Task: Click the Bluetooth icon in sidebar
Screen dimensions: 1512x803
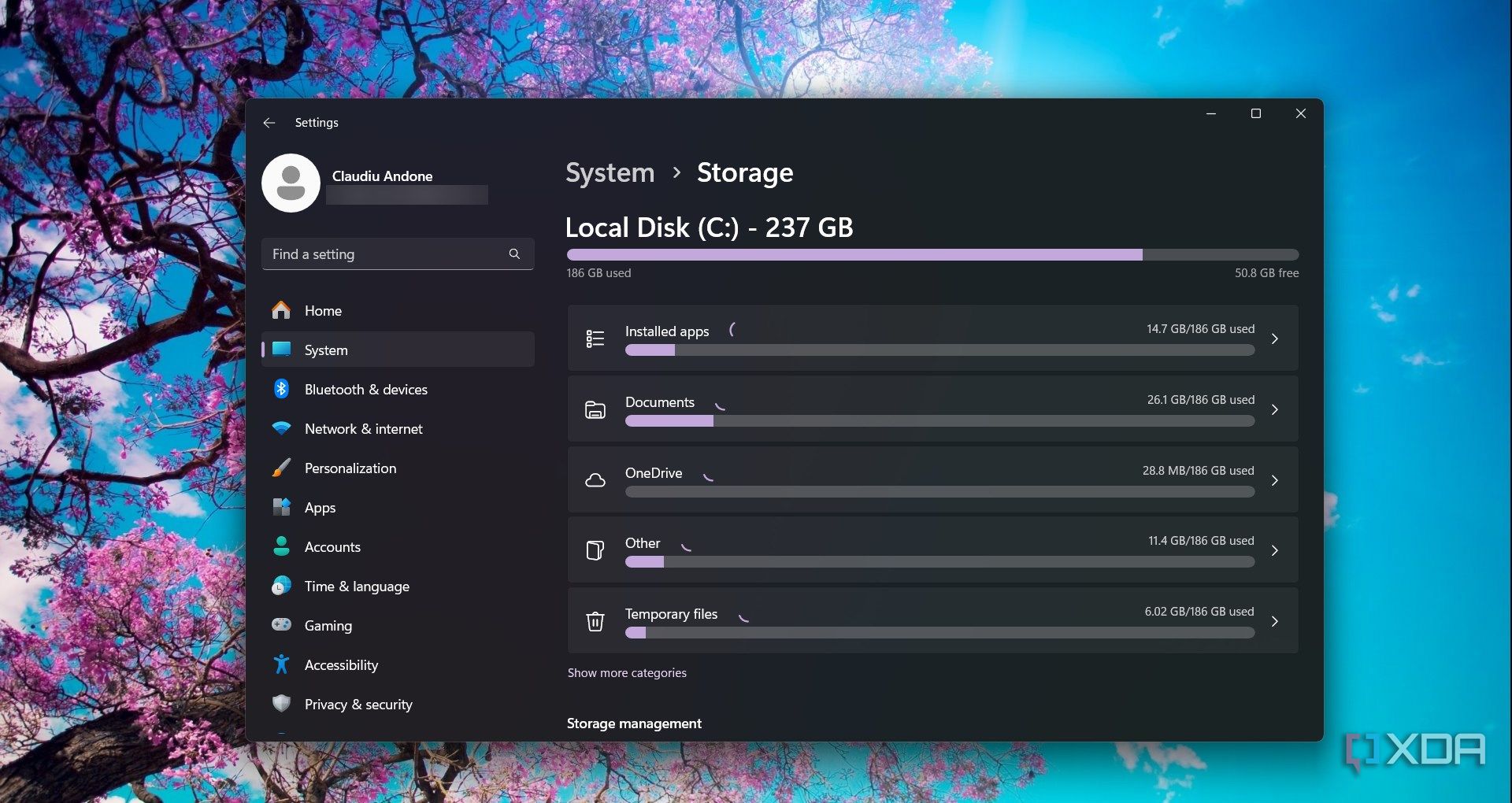Action: click(x=281, y=389)
